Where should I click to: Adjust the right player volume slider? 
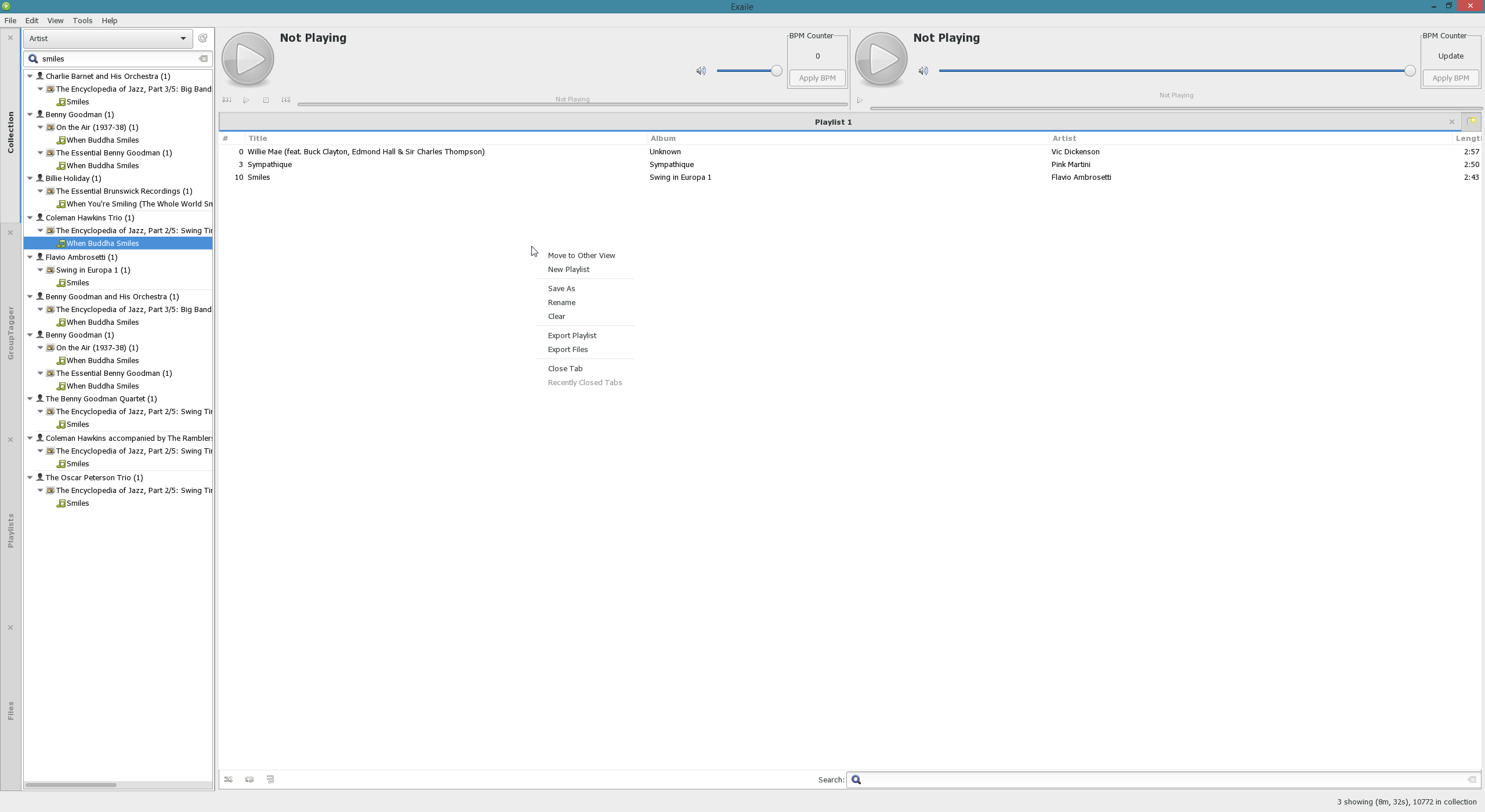[x=1177, y=71]
